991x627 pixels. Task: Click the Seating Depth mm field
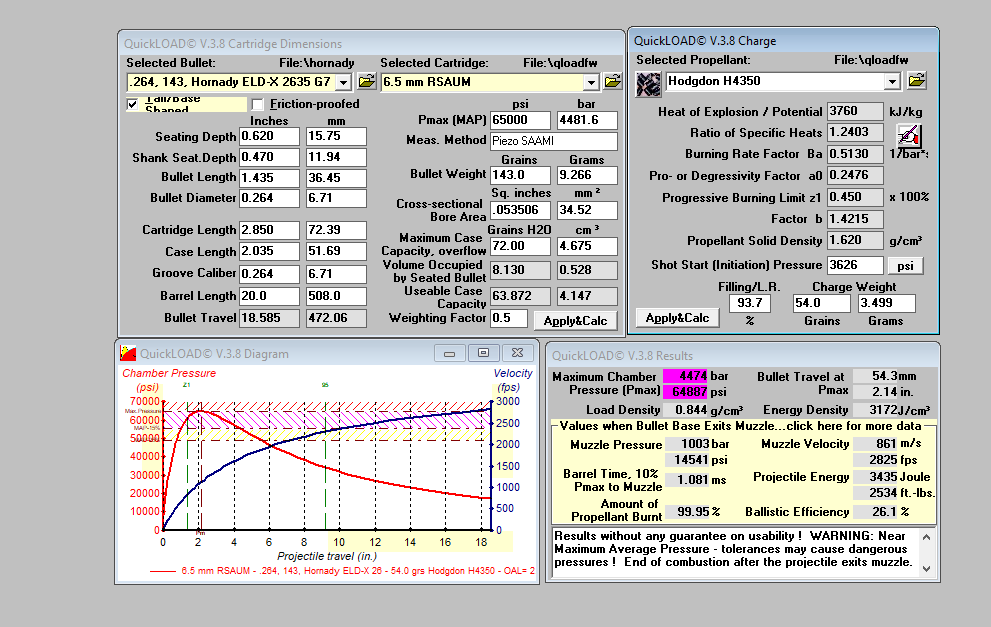point(336,137)
